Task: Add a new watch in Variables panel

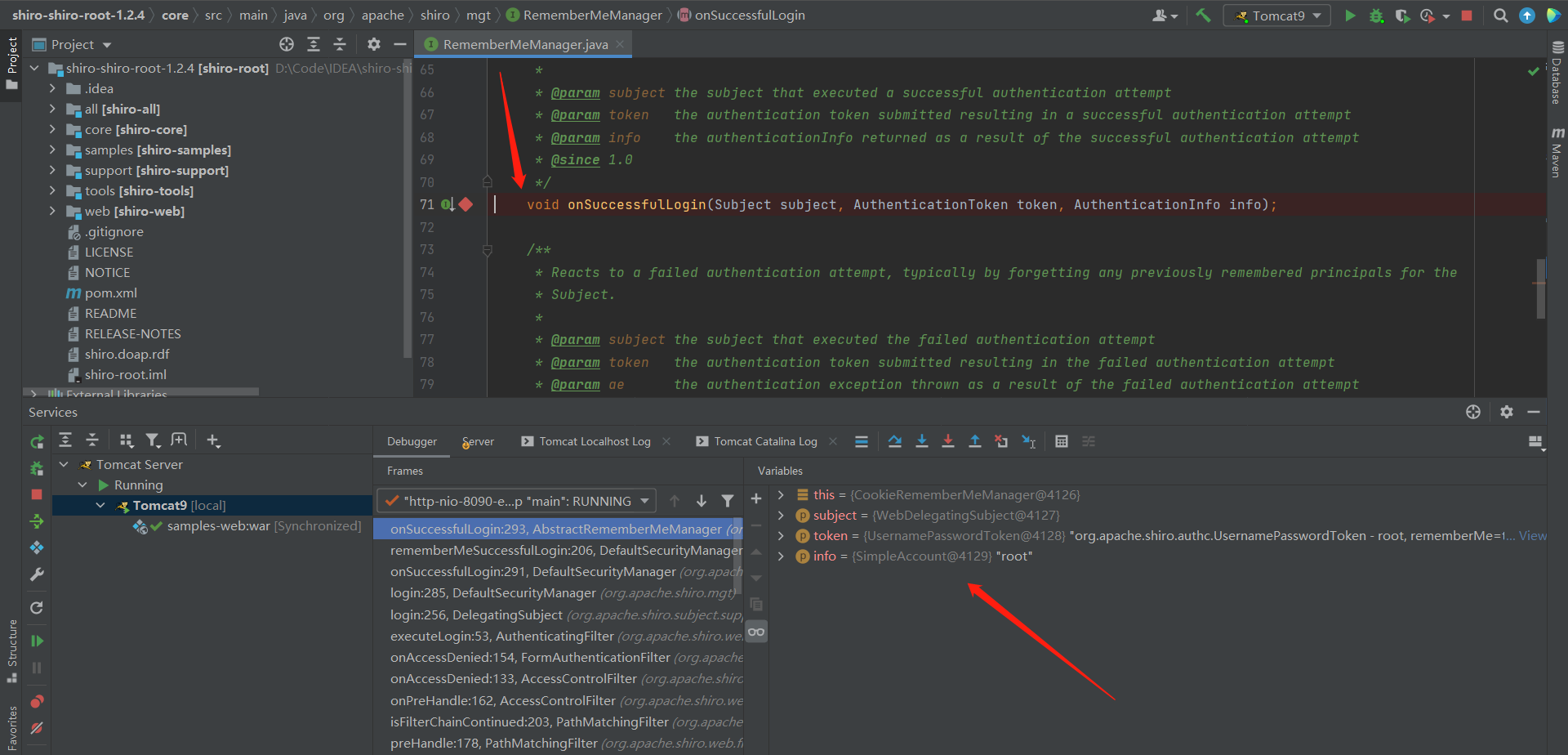Action: [x=756, y=498]
